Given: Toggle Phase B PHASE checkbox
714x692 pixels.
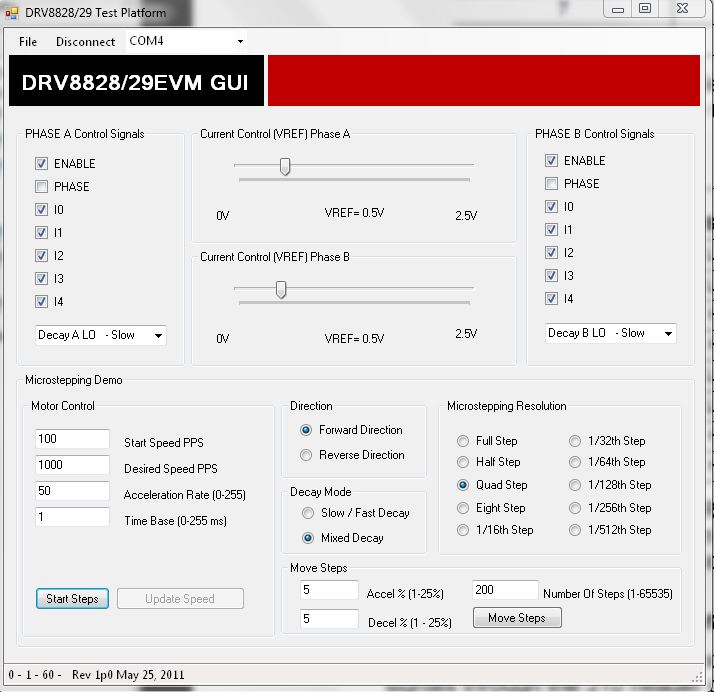Looking at the screenshot, I should point(551,183).
